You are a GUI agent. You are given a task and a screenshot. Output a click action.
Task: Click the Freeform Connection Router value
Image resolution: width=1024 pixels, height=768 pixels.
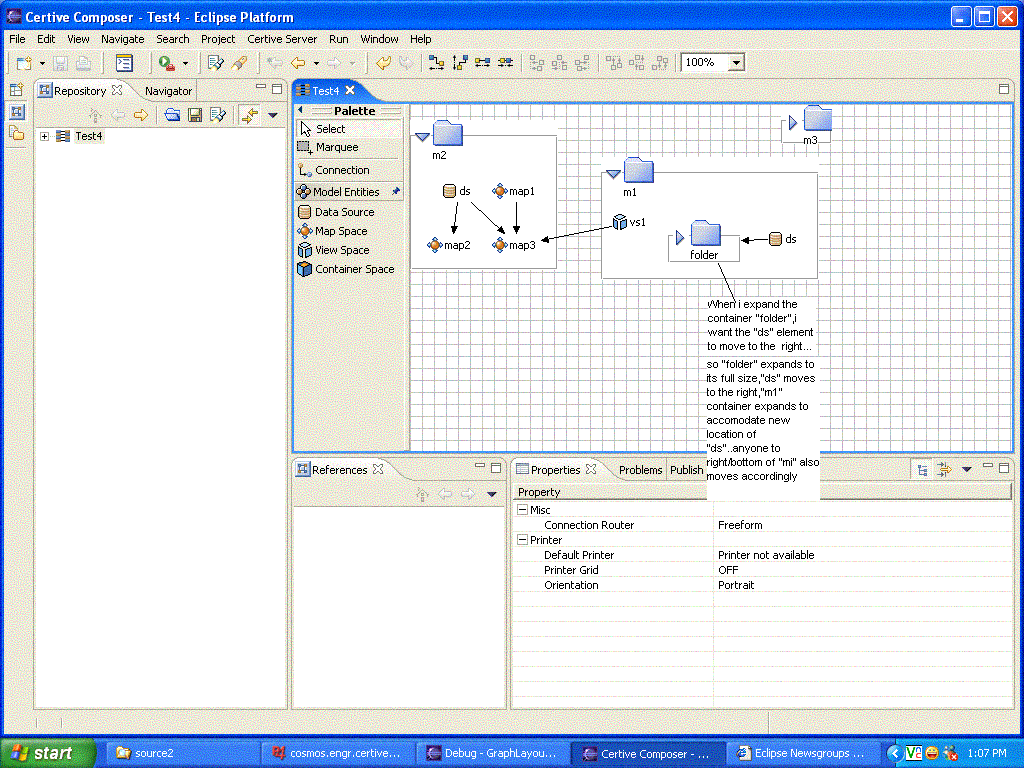point(740,524)
